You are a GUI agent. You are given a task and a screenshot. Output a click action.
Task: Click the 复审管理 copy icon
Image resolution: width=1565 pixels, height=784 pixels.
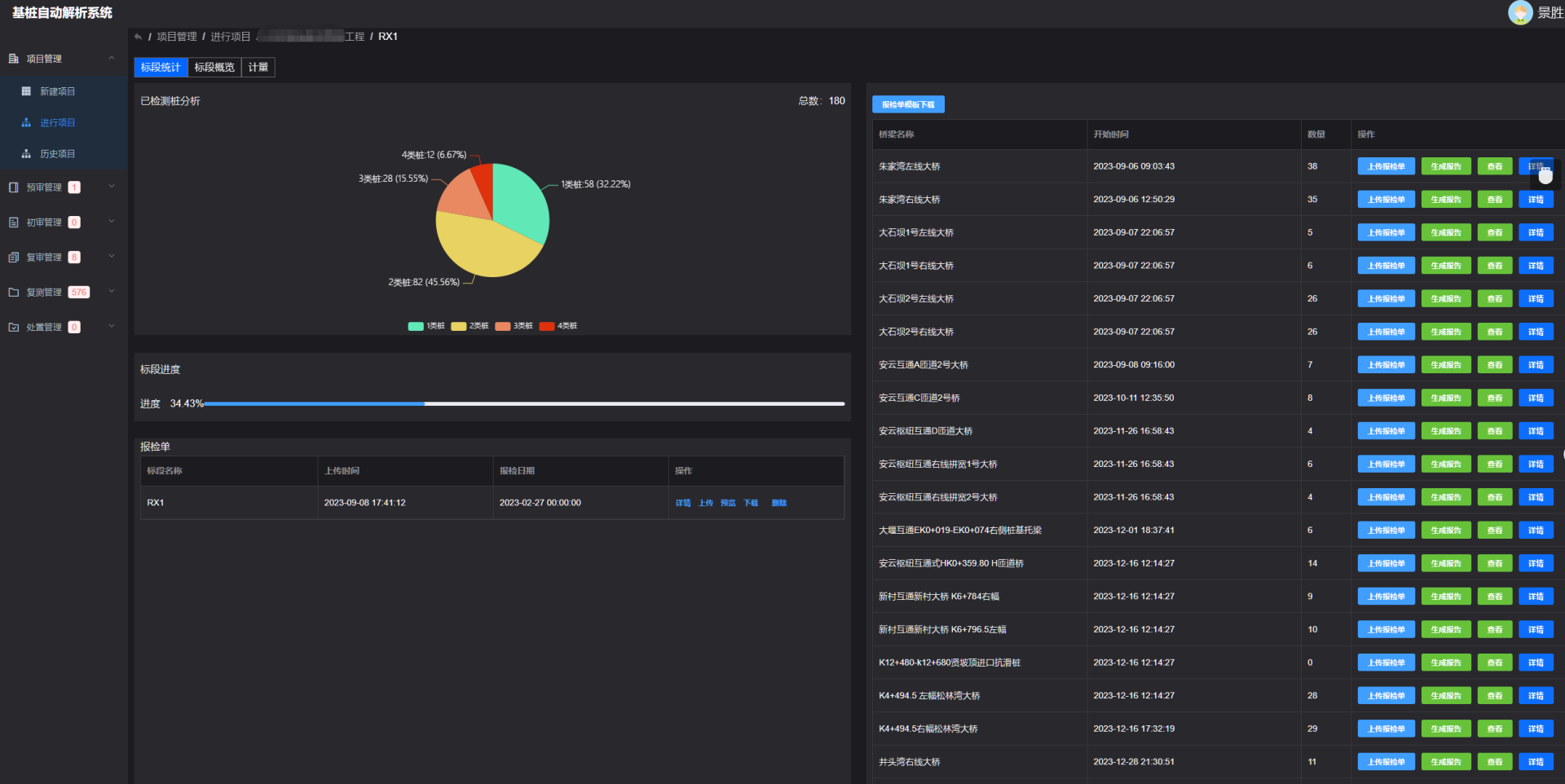point(13,258)
